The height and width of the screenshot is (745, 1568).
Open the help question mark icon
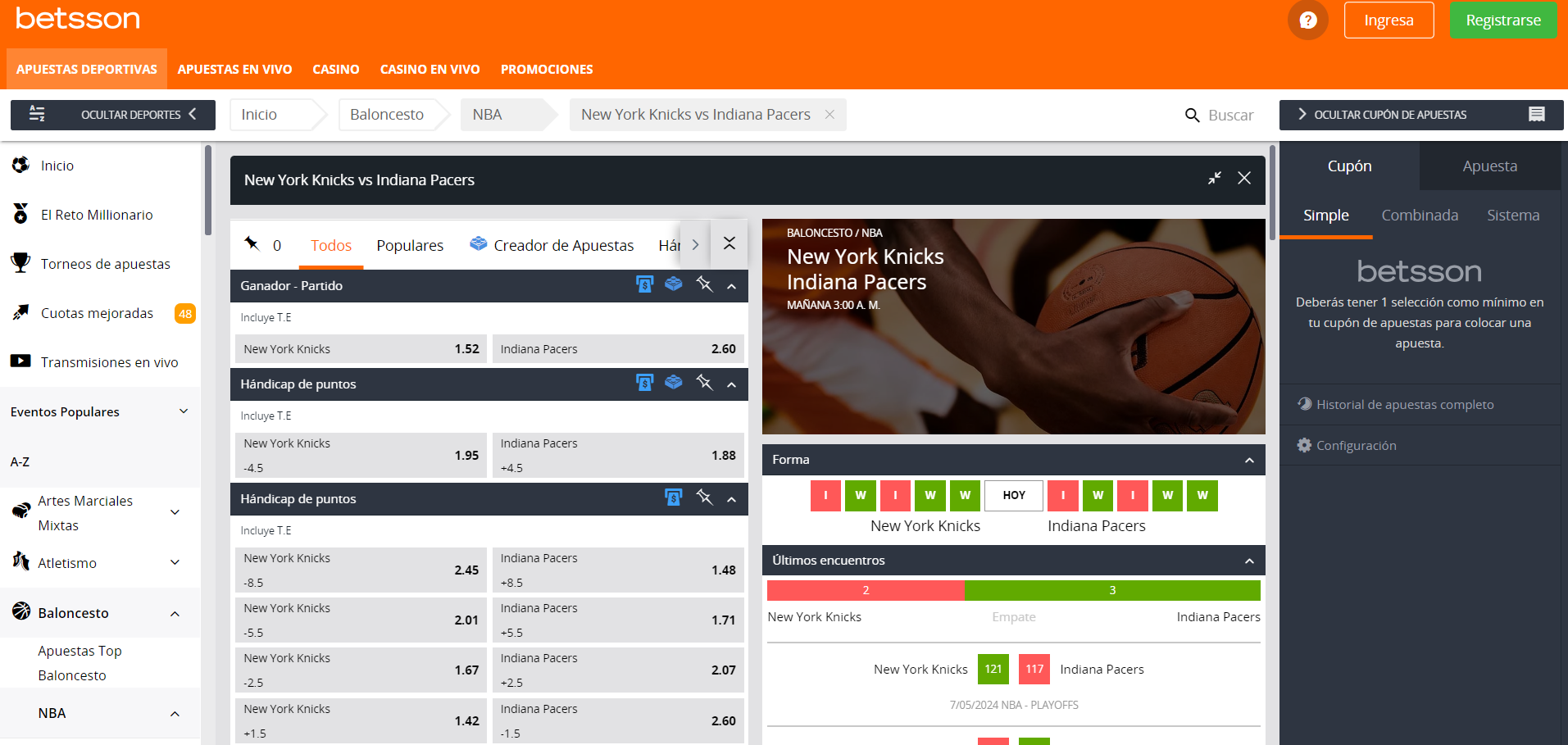point(1307,20)
